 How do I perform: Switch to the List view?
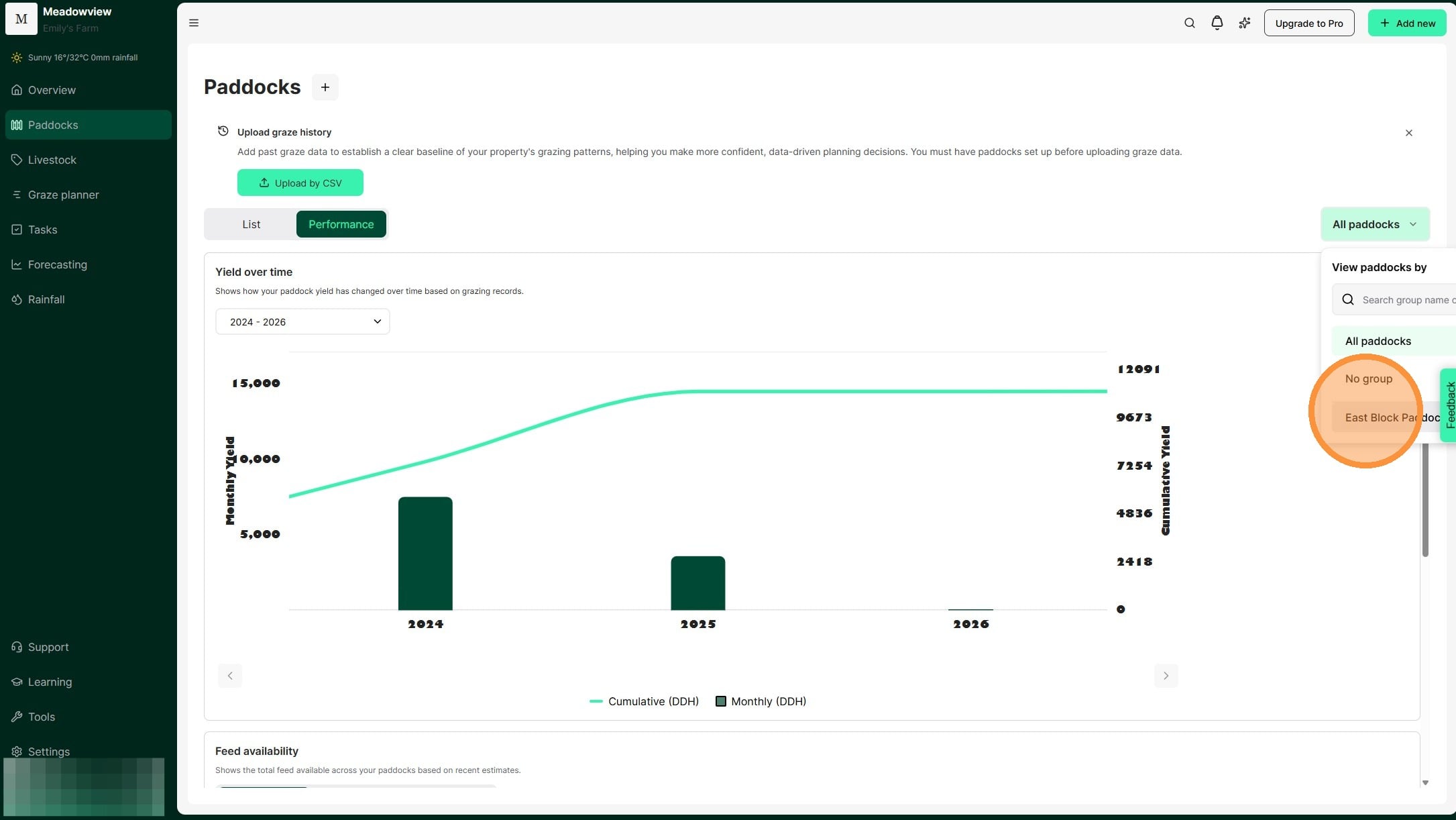(x=251, y=224)
